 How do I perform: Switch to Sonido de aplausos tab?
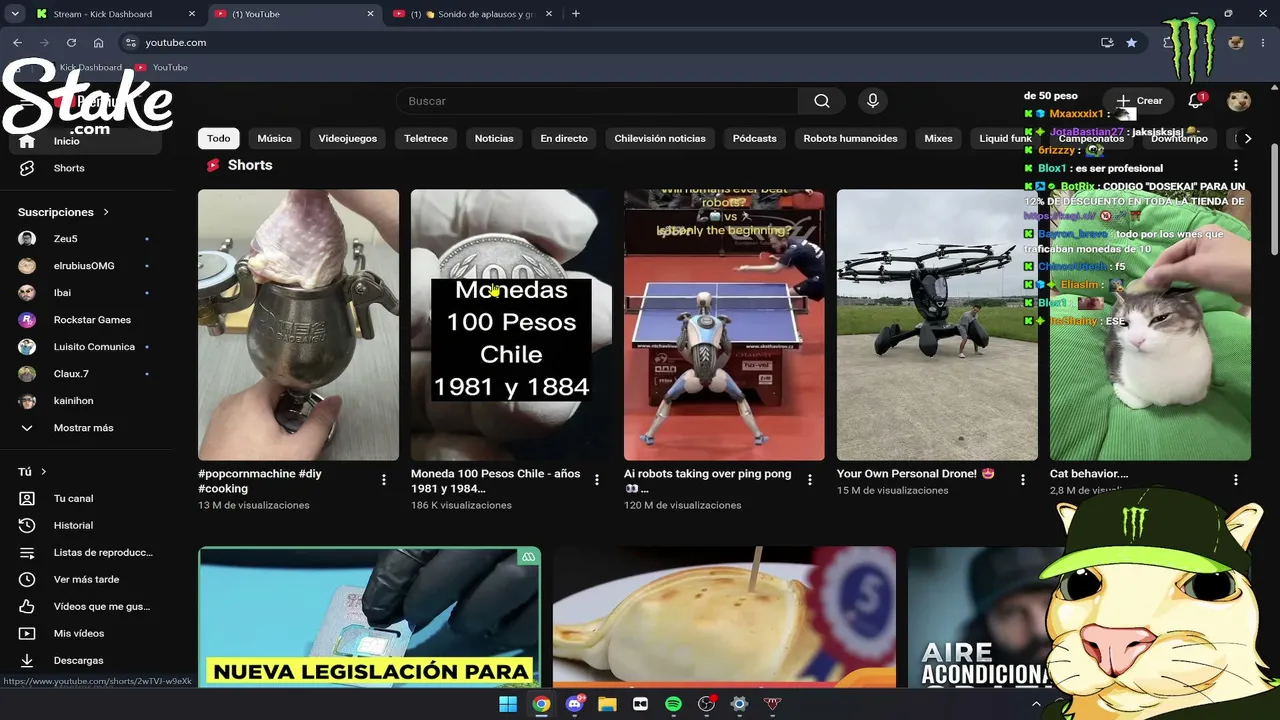[474, 14]
